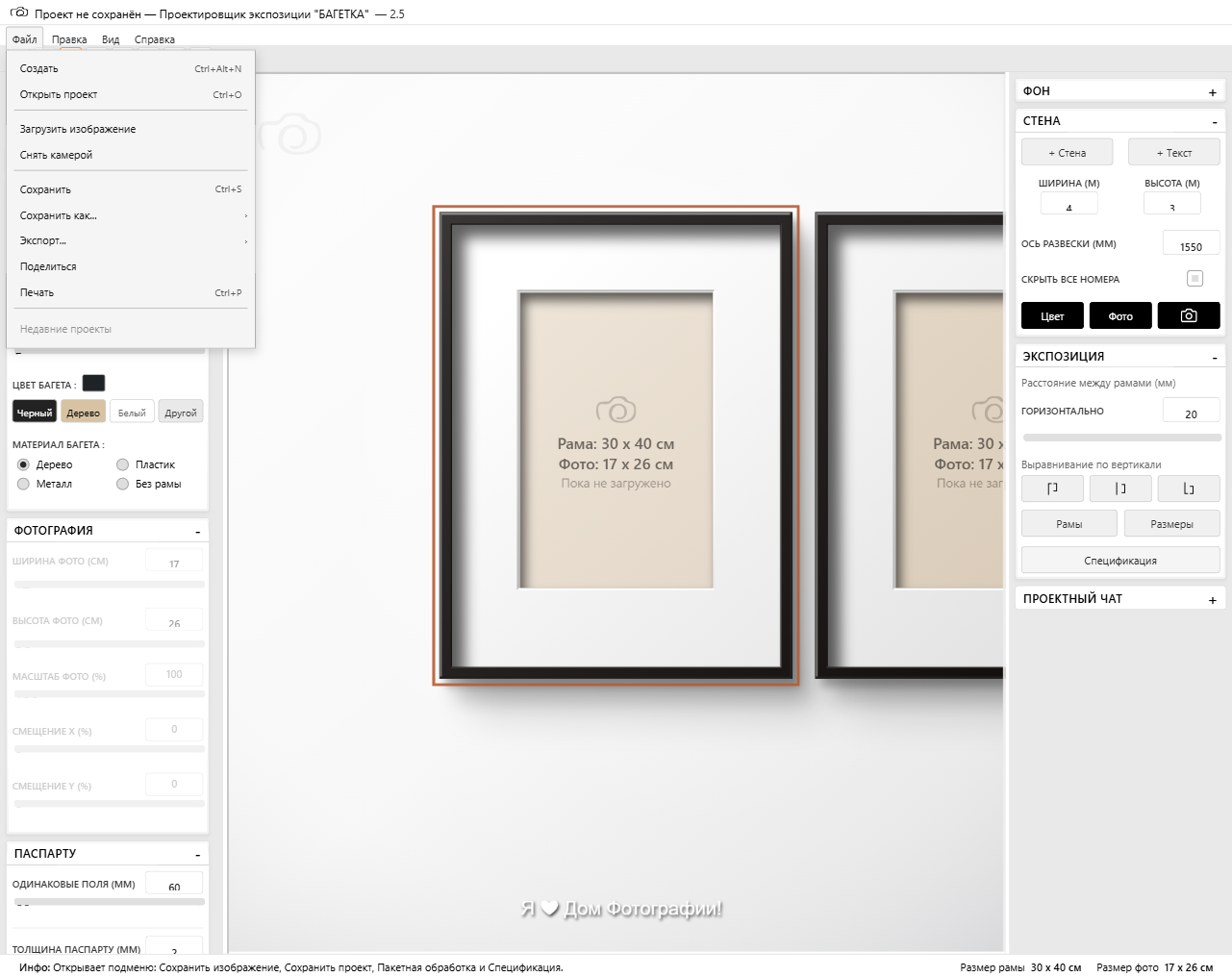
Task: Open the Правка menu
Action: pos(69,39)
